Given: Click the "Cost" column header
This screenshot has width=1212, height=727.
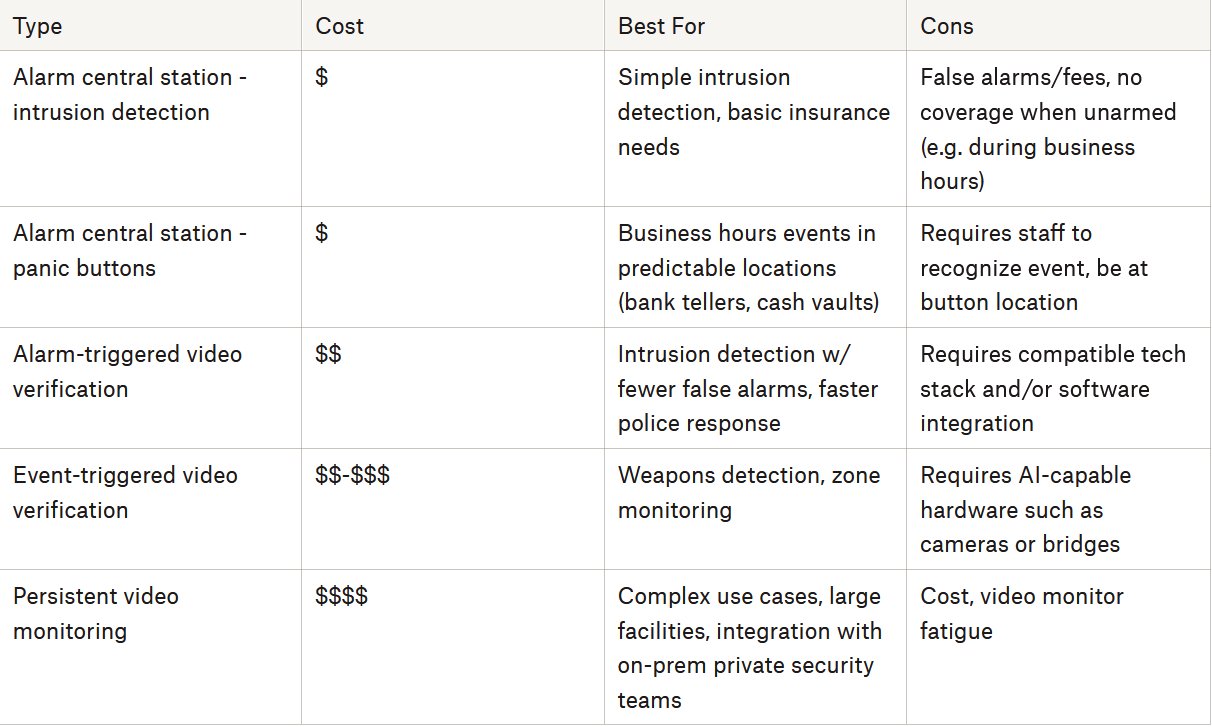Looking at the screenshot, I should [453, 25].
